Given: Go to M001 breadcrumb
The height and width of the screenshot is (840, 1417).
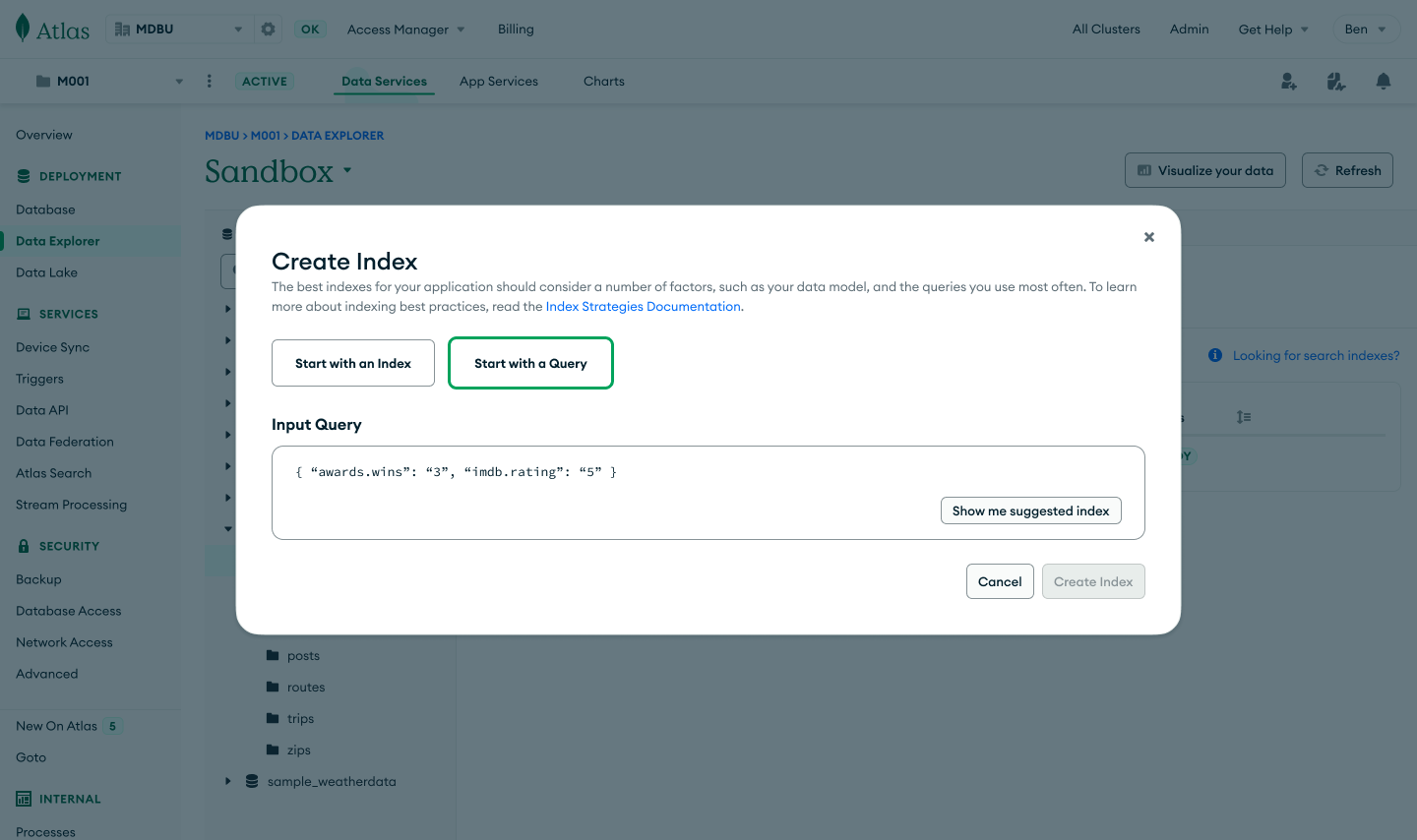Looking at the screenshot, I should pos(266,136).
